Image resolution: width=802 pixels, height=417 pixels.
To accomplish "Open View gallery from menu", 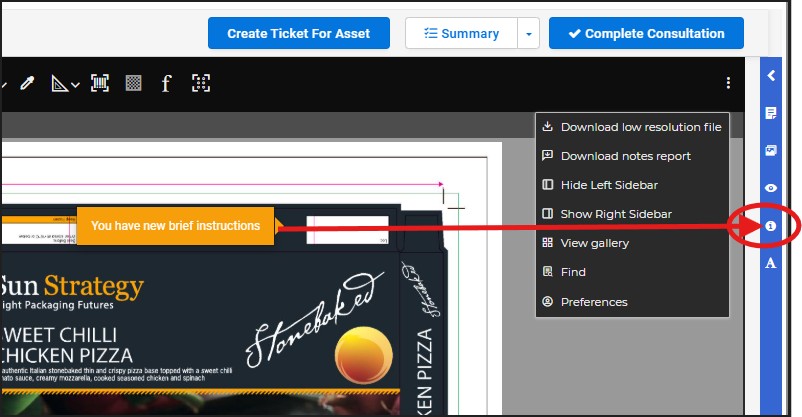I will (632, 243).
